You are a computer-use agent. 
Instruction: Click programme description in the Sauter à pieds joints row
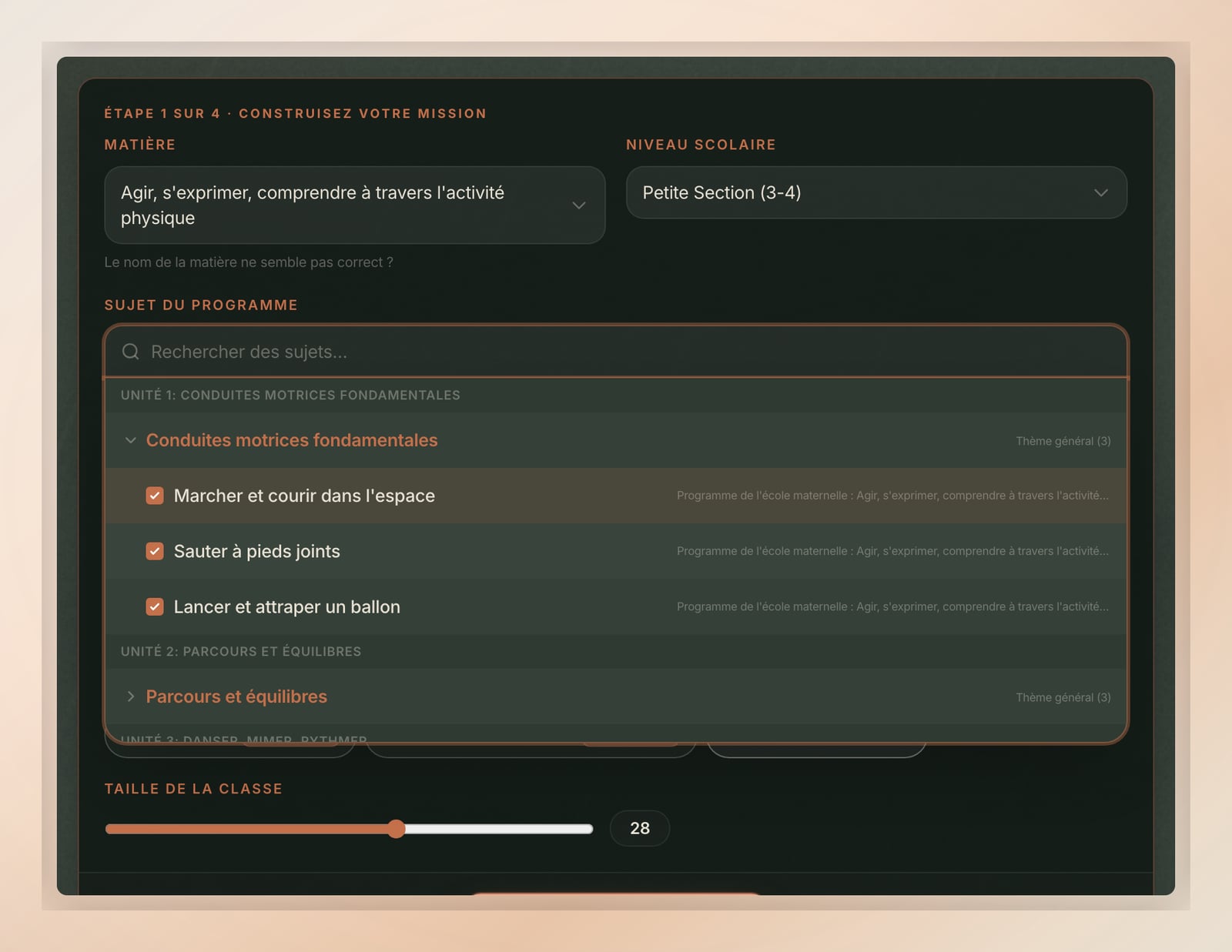click(x=892, y=551)
